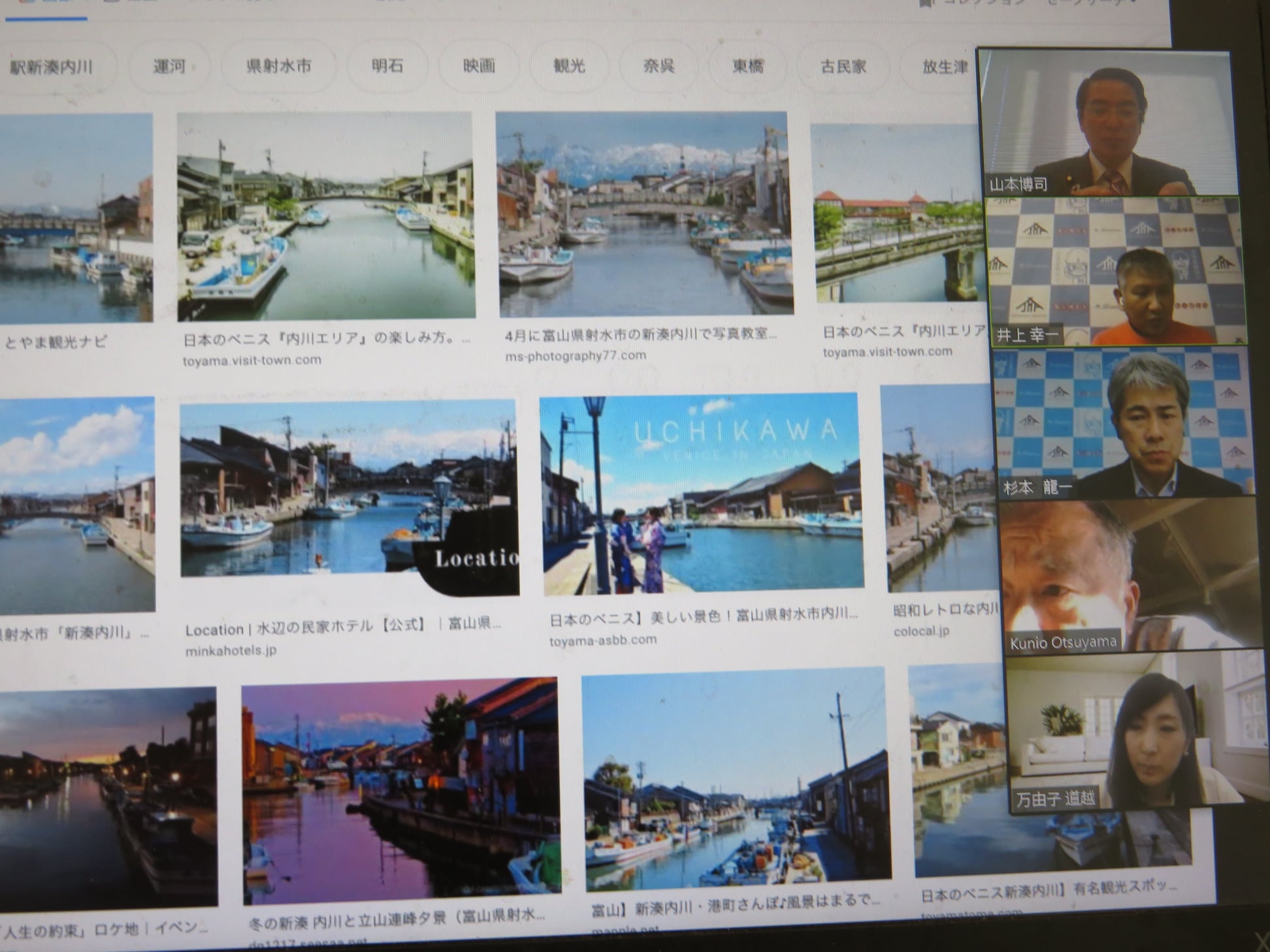The height and width of the screenshot is (952, 1270).
Task: Click the 映画 suggestion chip
Action: (x=479, y=66)
